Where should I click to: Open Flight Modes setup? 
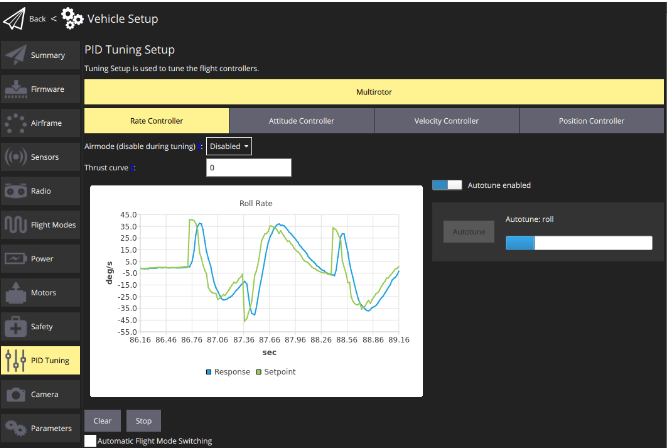click(x=40, y=225)
